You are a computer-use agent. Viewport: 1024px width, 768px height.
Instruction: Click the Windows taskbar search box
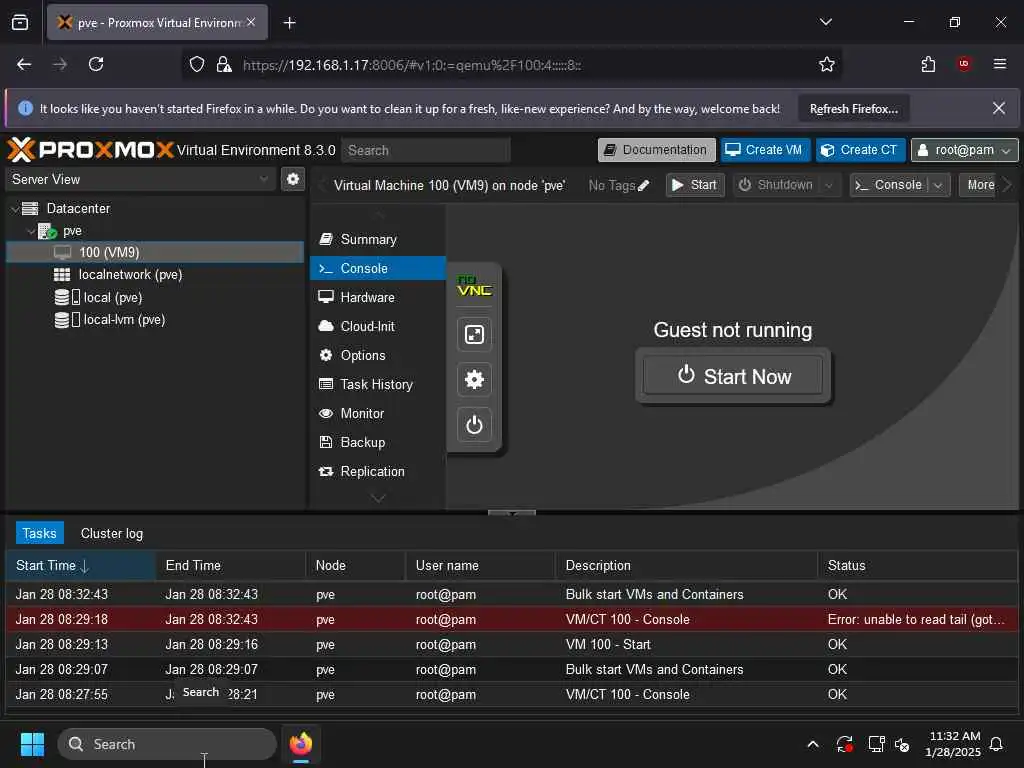tap(167, 744)
